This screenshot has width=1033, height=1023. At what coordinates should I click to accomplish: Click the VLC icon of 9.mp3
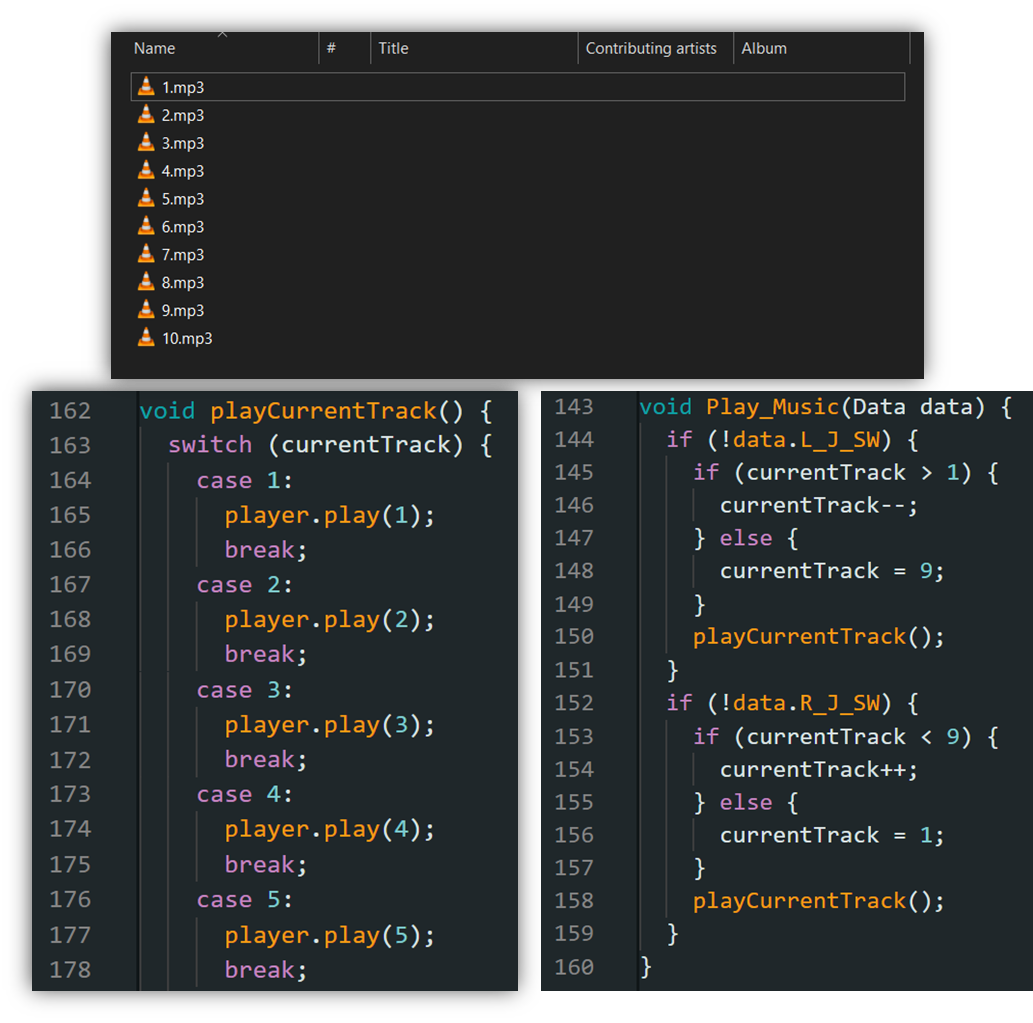click(x=146, y=310)
